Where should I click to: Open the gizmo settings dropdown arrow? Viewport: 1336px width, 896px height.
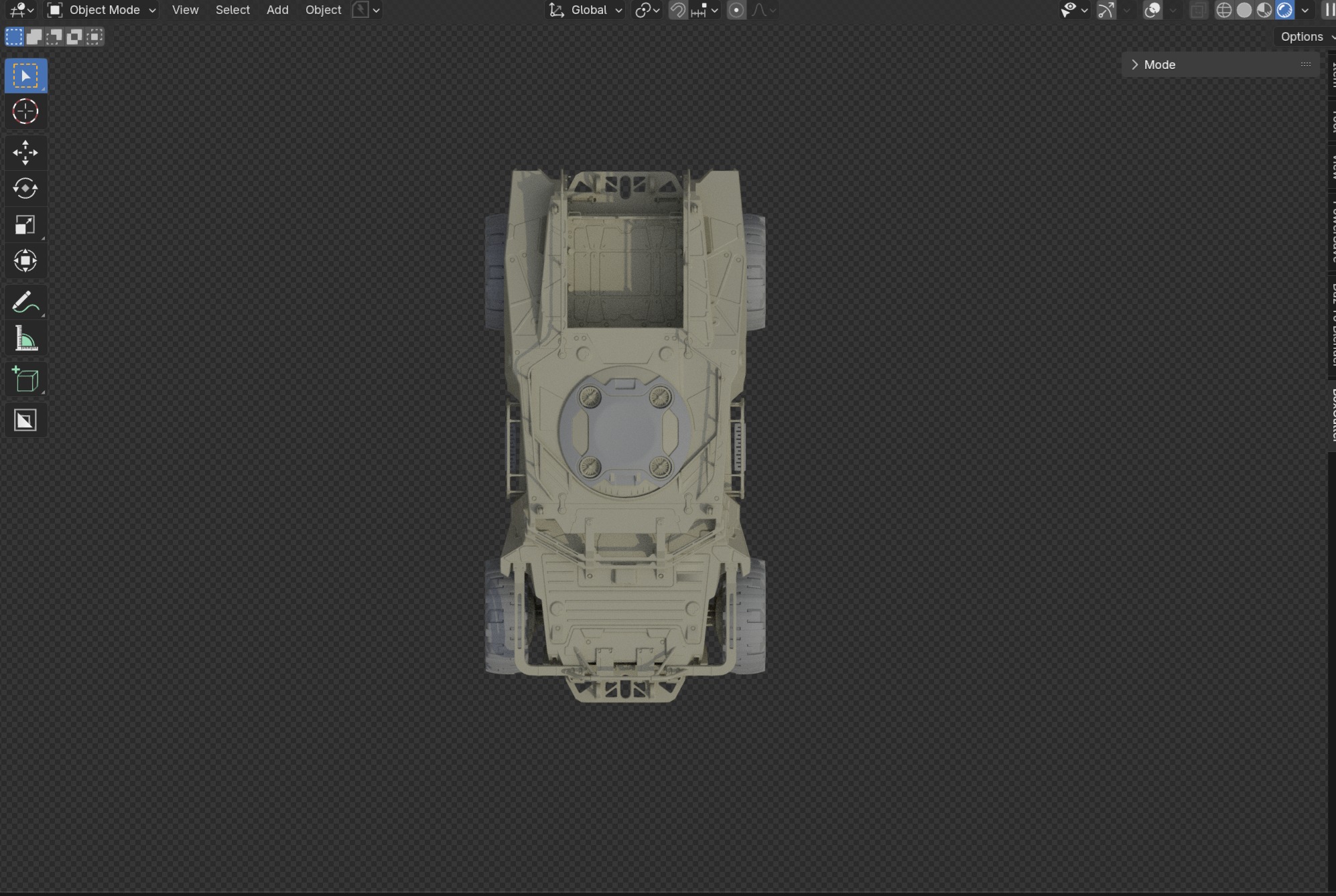point(1126,10)
